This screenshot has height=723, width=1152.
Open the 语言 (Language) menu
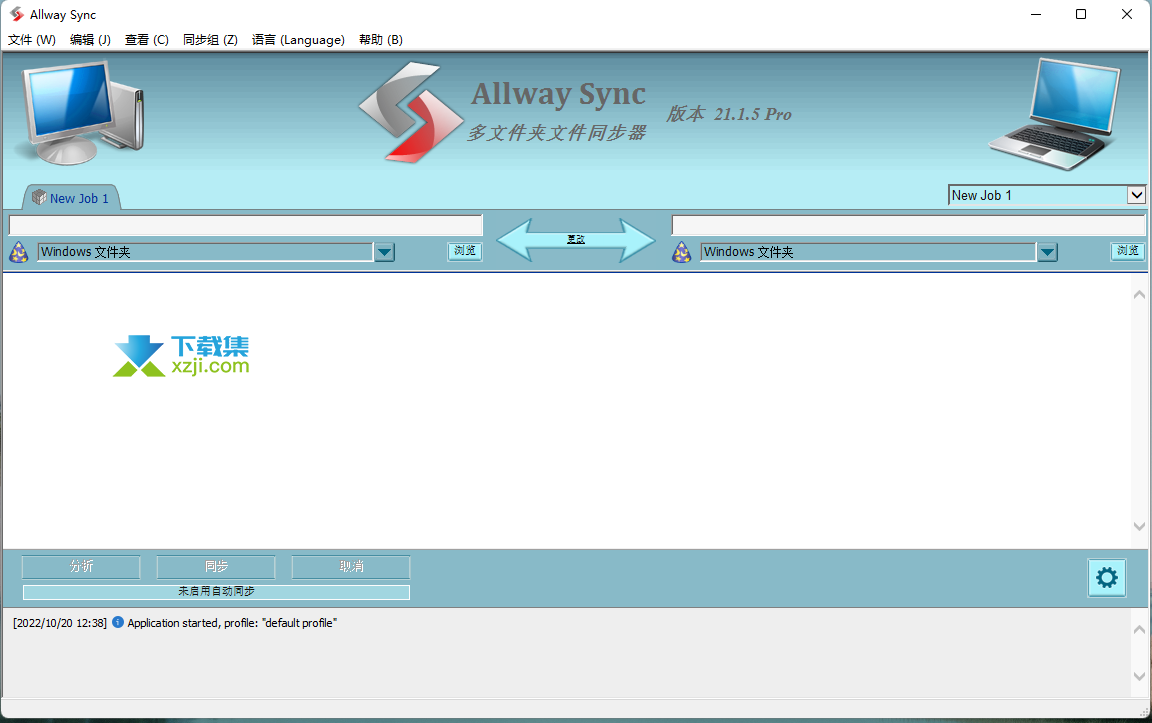pyautogui.click(x=298, y=40)
